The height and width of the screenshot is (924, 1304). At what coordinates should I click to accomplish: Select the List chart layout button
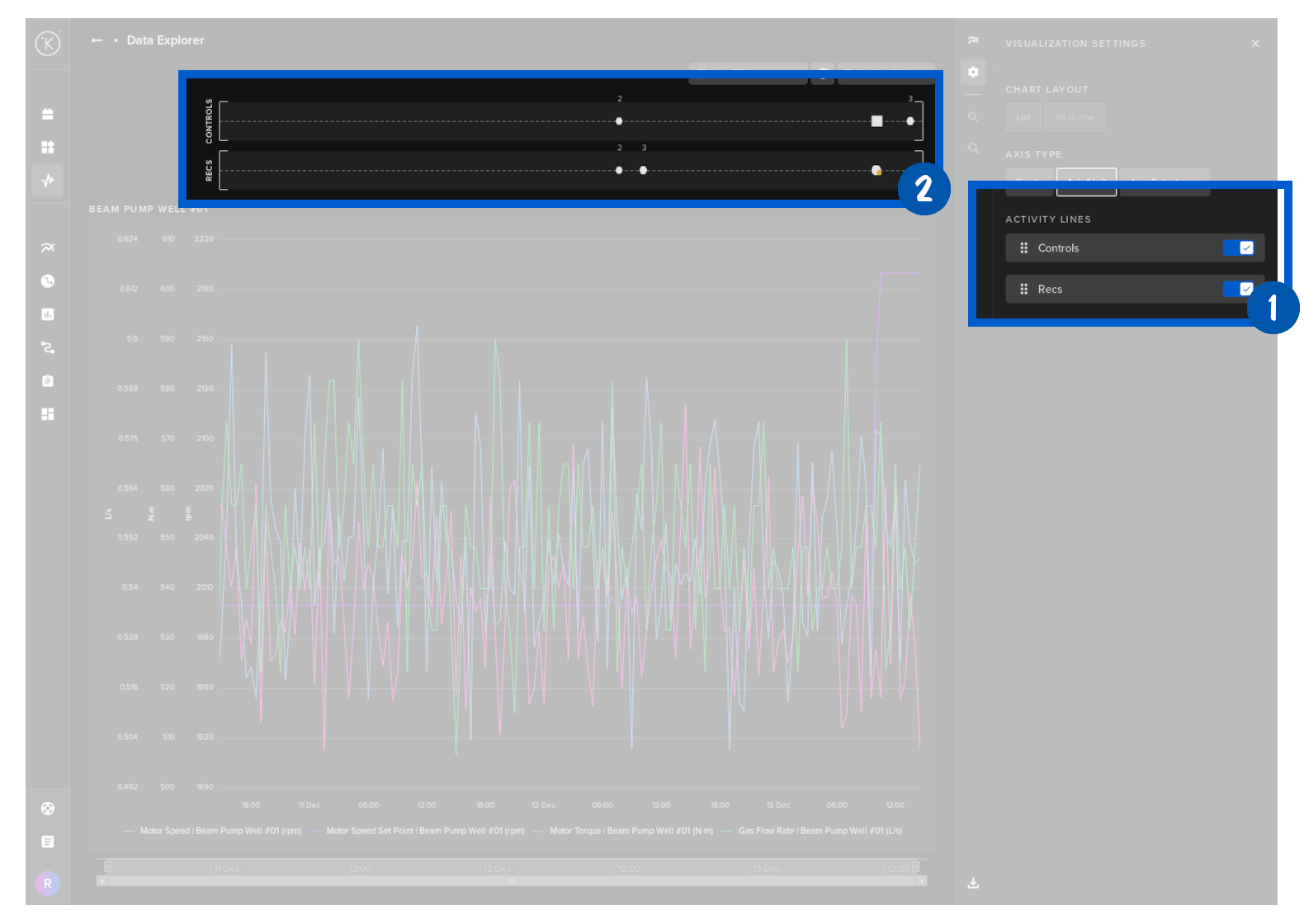tap(1023, 117)
